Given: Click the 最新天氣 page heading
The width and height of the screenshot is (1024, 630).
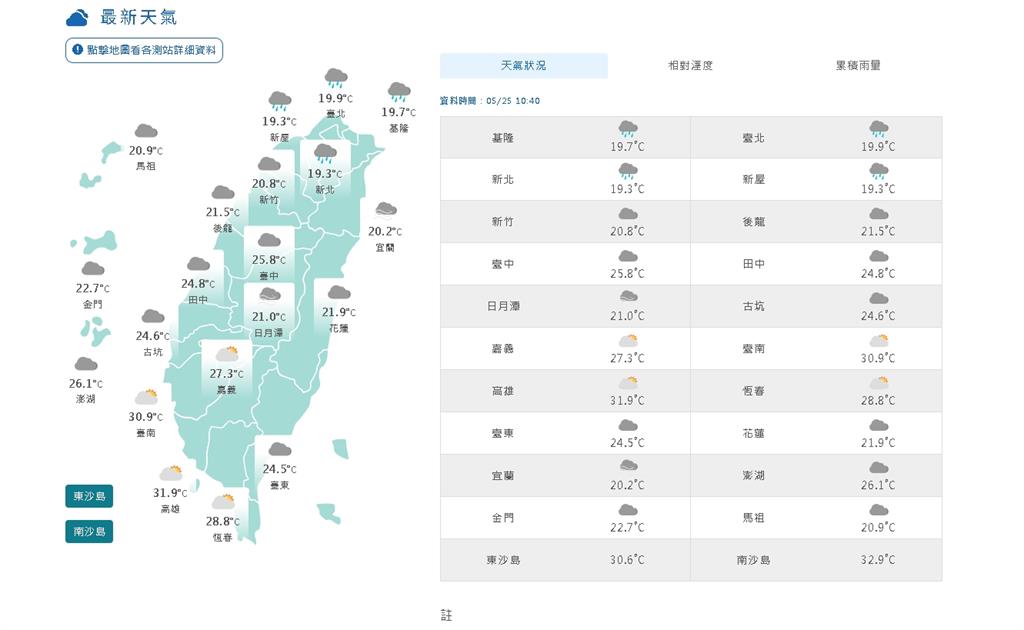Looking at the screenshot, I should pyautogui.click(x=138, y=18).
